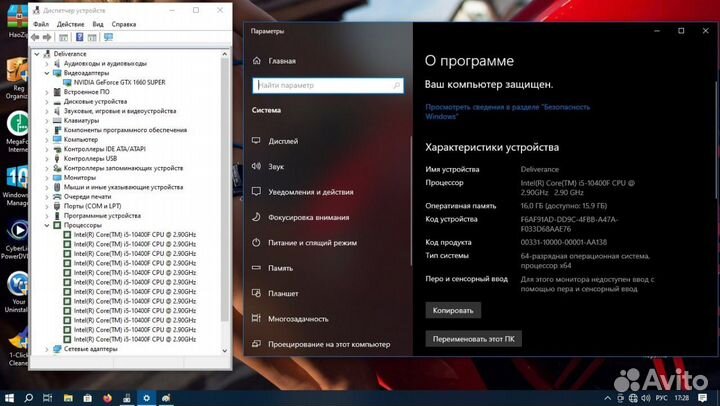Click the Forward arrow in Device Manager toolbar
The height and width of the screenshot is (406, 720).
(x=47, y=38)
